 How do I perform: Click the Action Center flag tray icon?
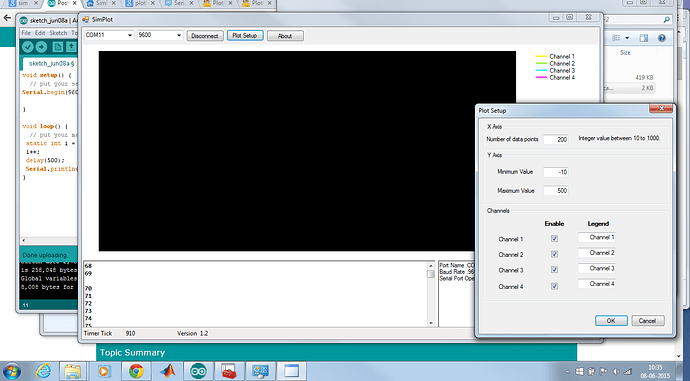604,372
